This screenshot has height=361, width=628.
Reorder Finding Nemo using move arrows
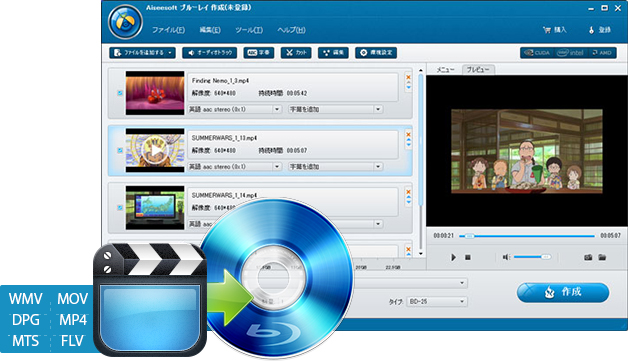click(408, 86)
